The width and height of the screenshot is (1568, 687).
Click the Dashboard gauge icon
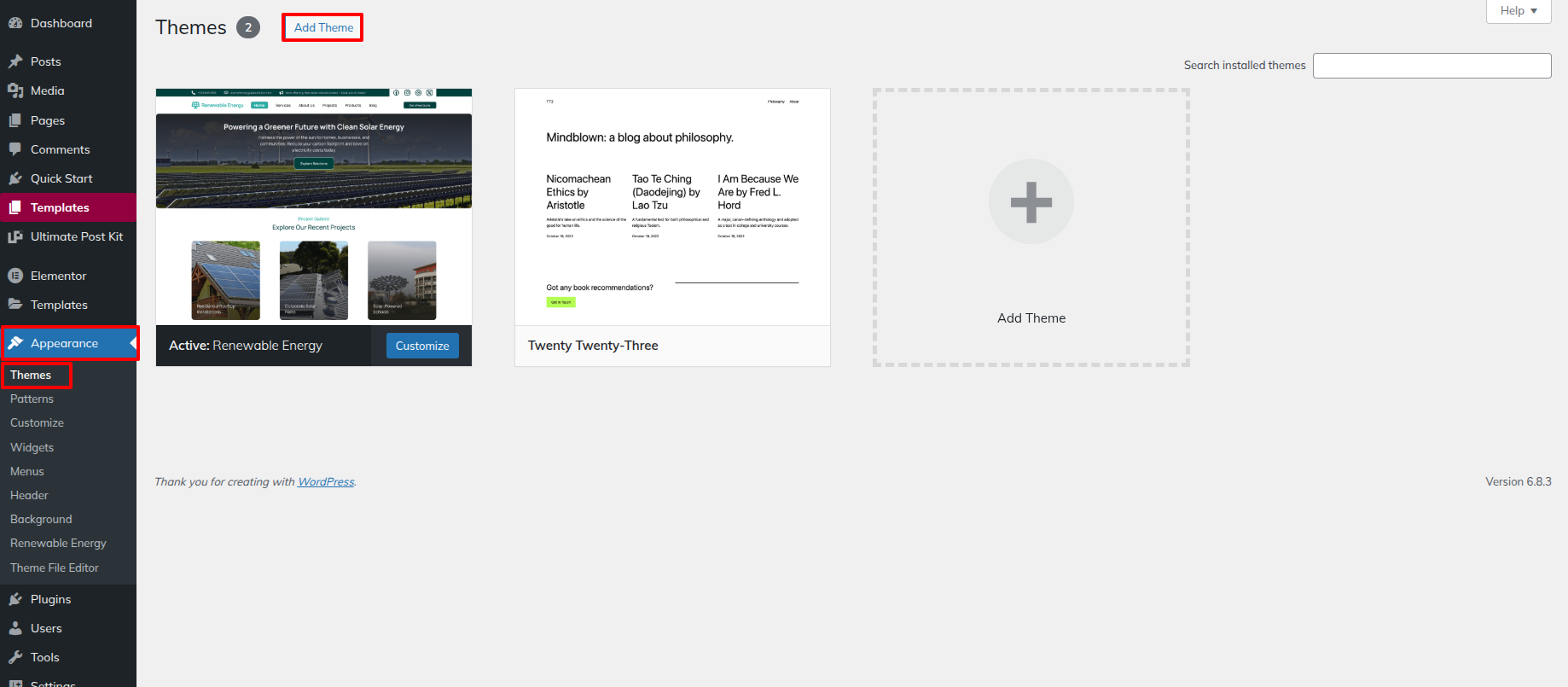(15, 23)
